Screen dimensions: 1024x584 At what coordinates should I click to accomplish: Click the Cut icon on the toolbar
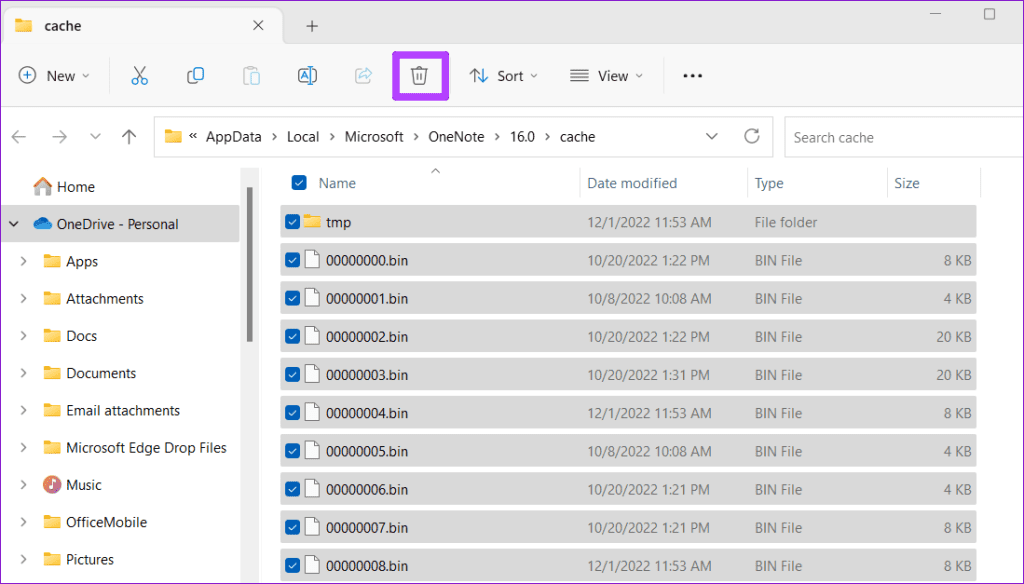139,75
